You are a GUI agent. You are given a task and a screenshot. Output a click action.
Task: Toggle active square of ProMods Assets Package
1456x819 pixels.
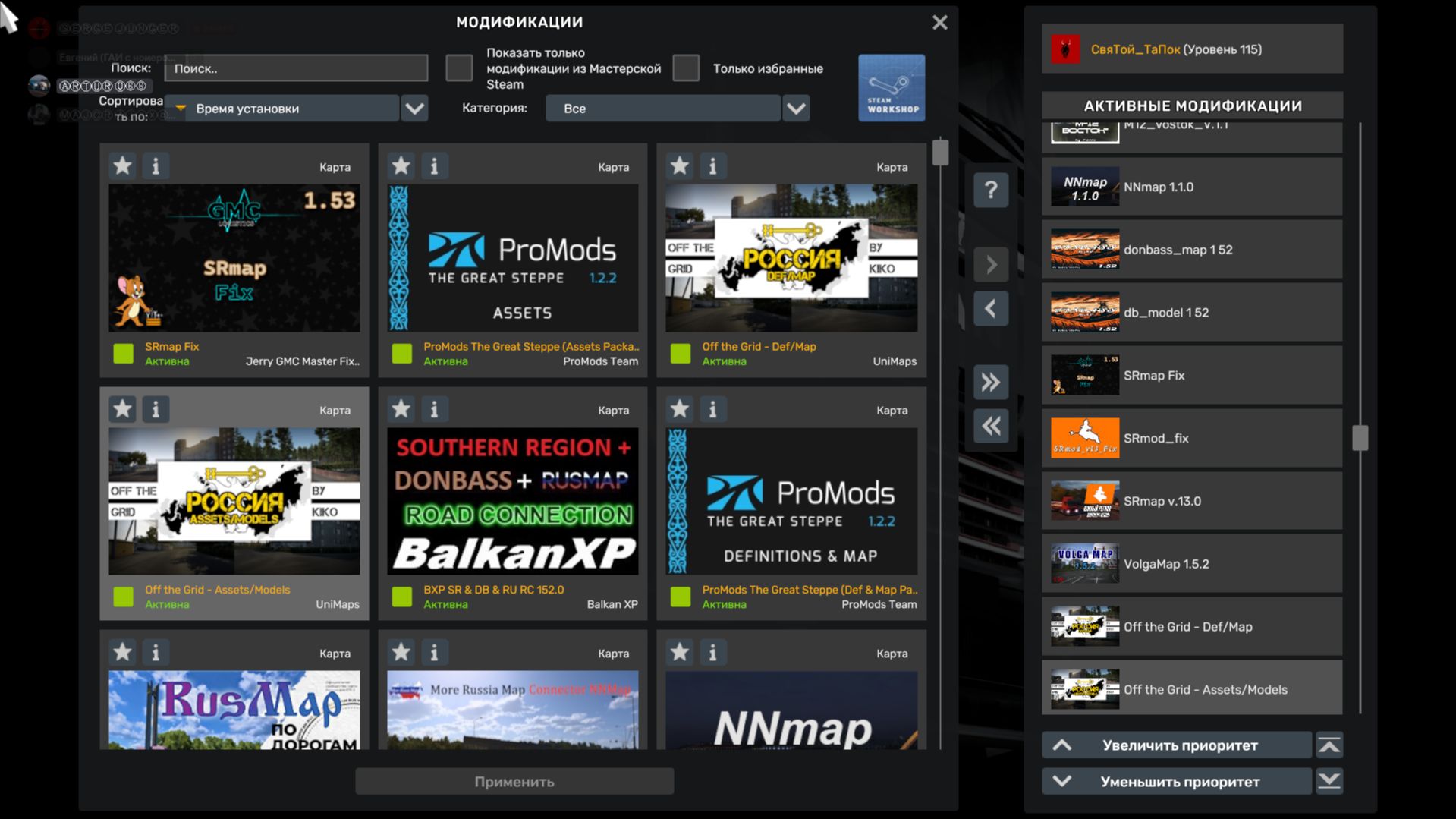coord(401,354)
